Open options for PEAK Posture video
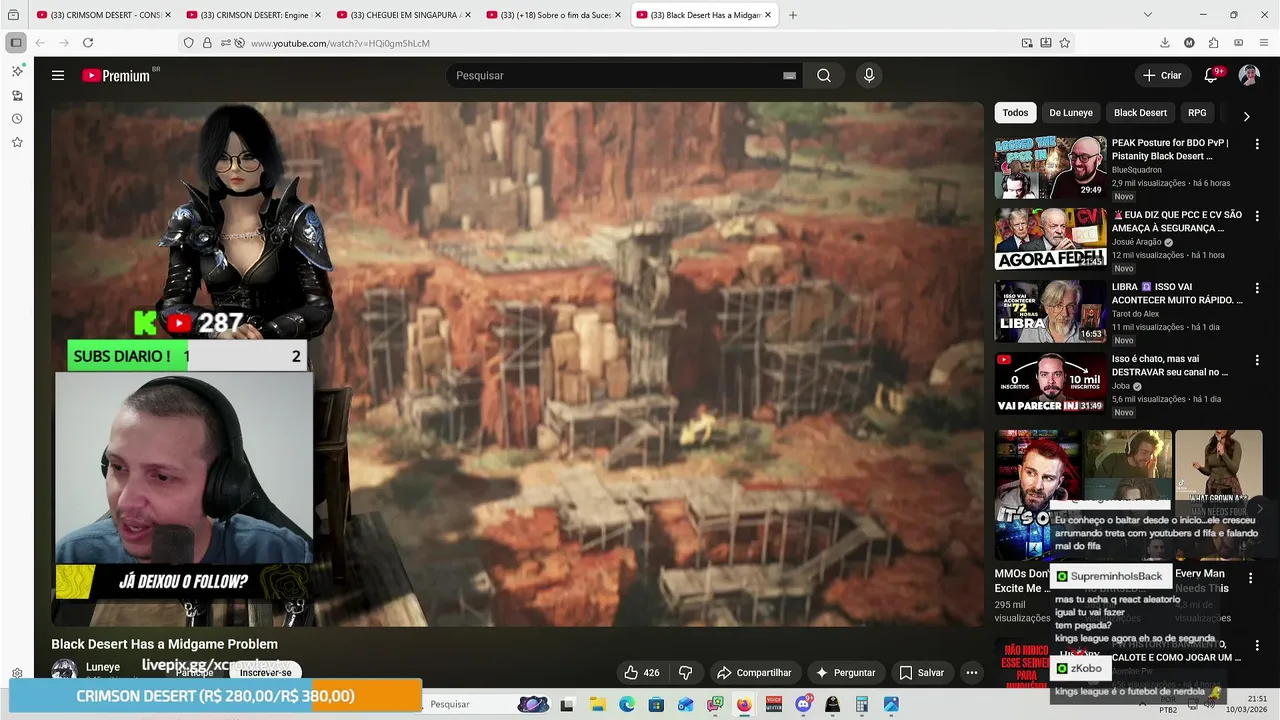The image size is (1280, 720). [x=1257, y=144]
